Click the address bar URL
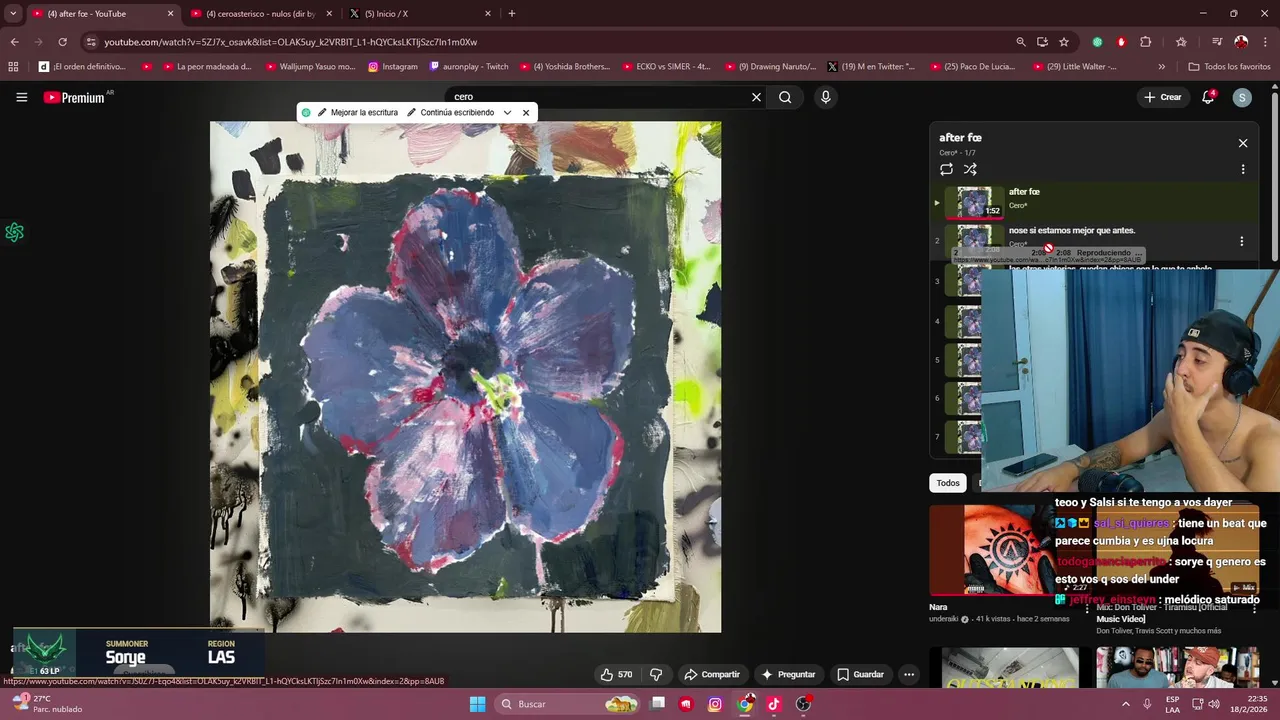Image resolution: width=1280 pixels, height=720 pixels. click(x=291, y=42)
